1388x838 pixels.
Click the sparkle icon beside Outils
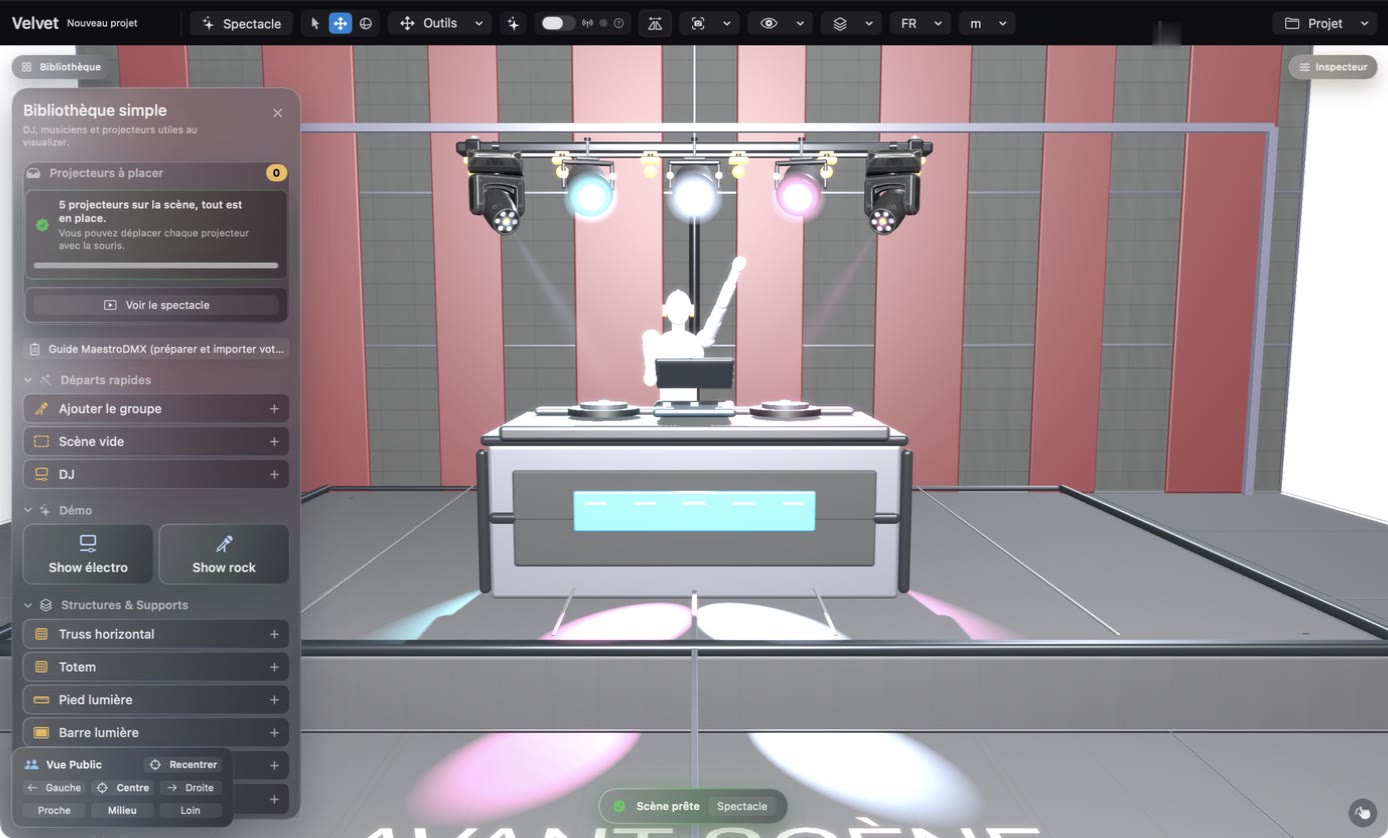(x=513, y=23)
